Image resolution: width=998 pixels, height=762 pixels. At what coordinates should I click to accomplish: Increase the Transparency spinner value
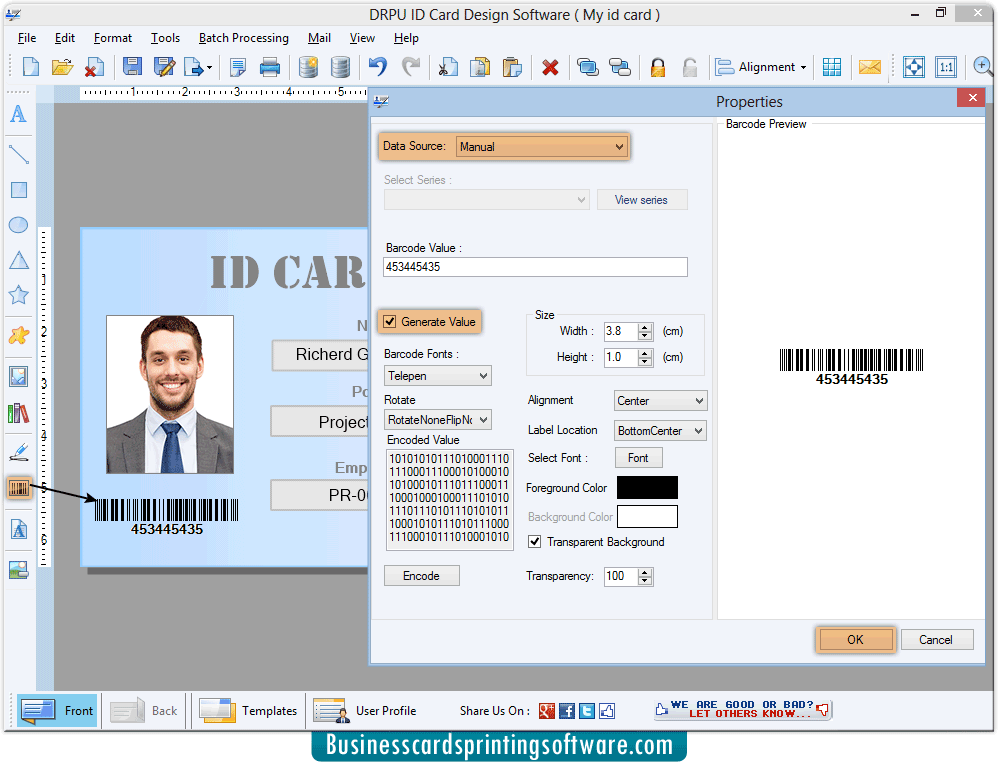[x=645, y=572]
